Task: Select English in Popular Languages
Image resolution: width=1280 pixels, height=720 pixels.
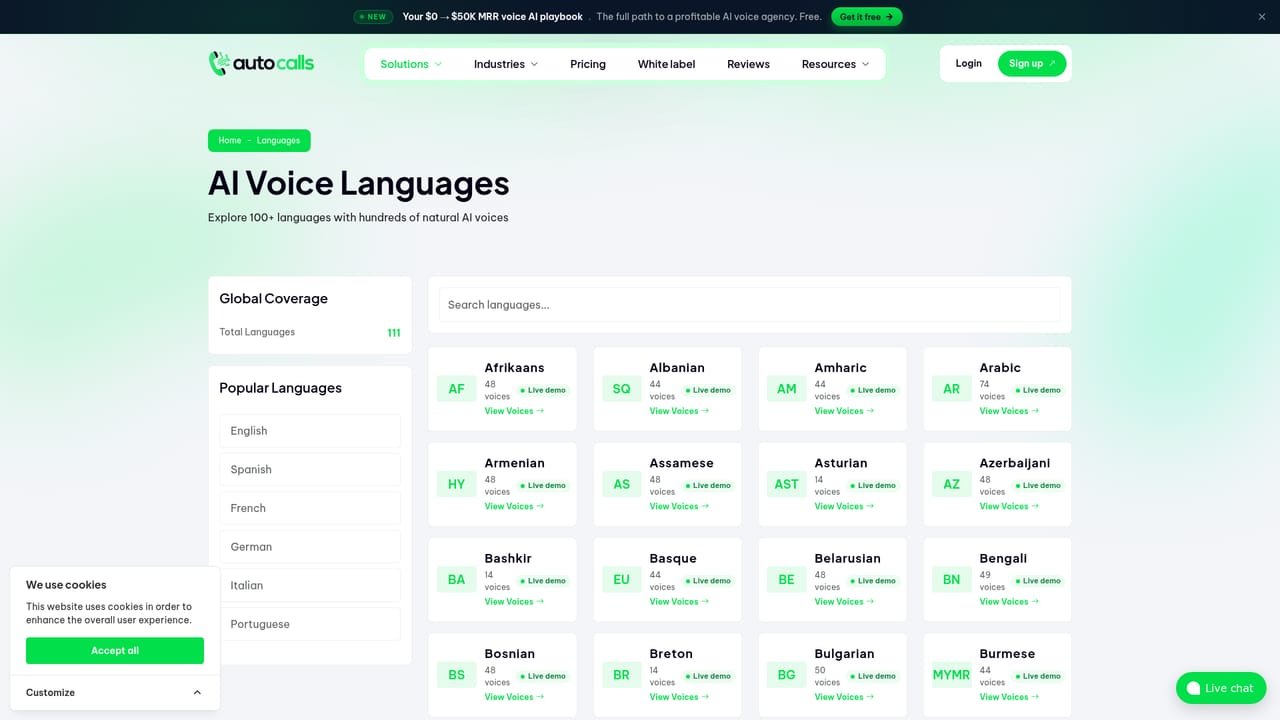Action: (x=310, y=431)
